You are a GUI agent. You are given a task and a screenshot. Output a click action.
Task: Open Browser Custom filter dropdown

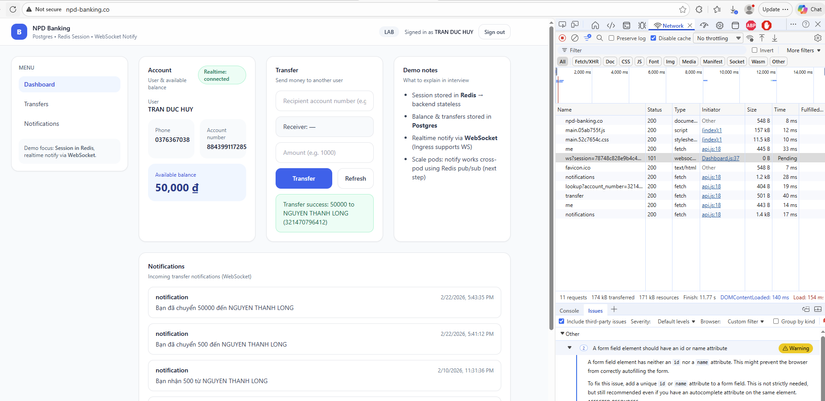click(747, 321)
